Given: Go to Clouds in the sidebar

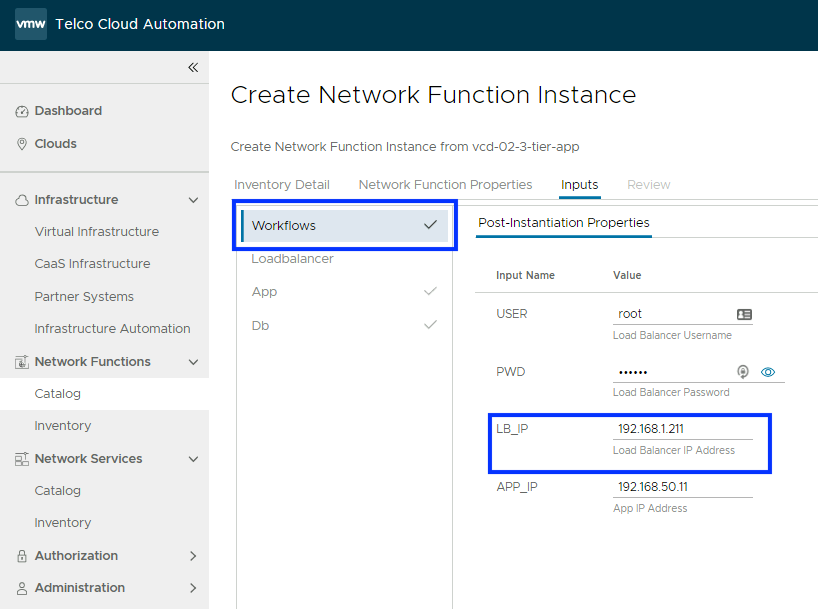Looking at the screenshot, I should 55,144.
